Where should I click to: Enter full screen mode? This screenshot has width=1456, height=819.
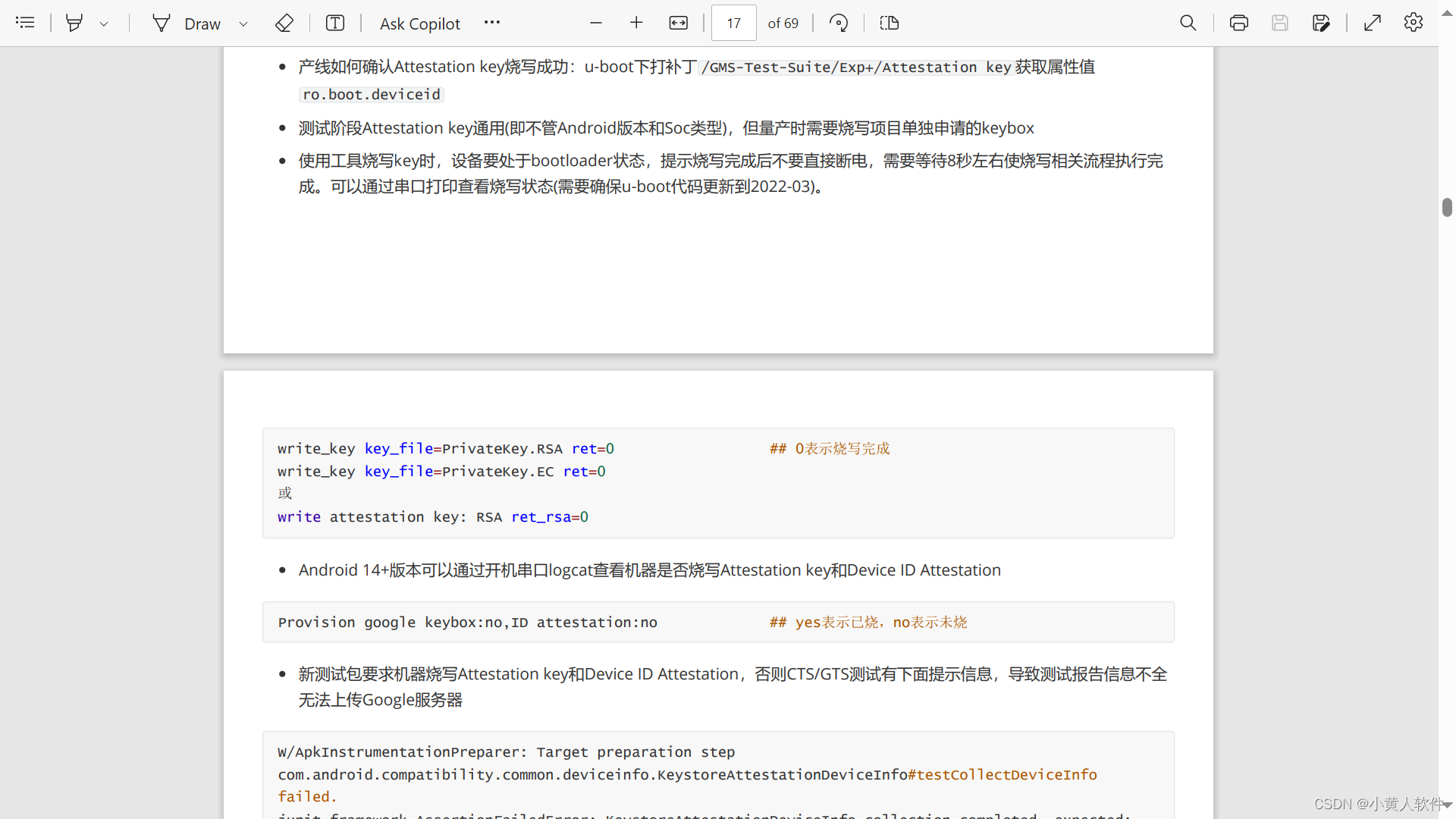pos(1373,23)
